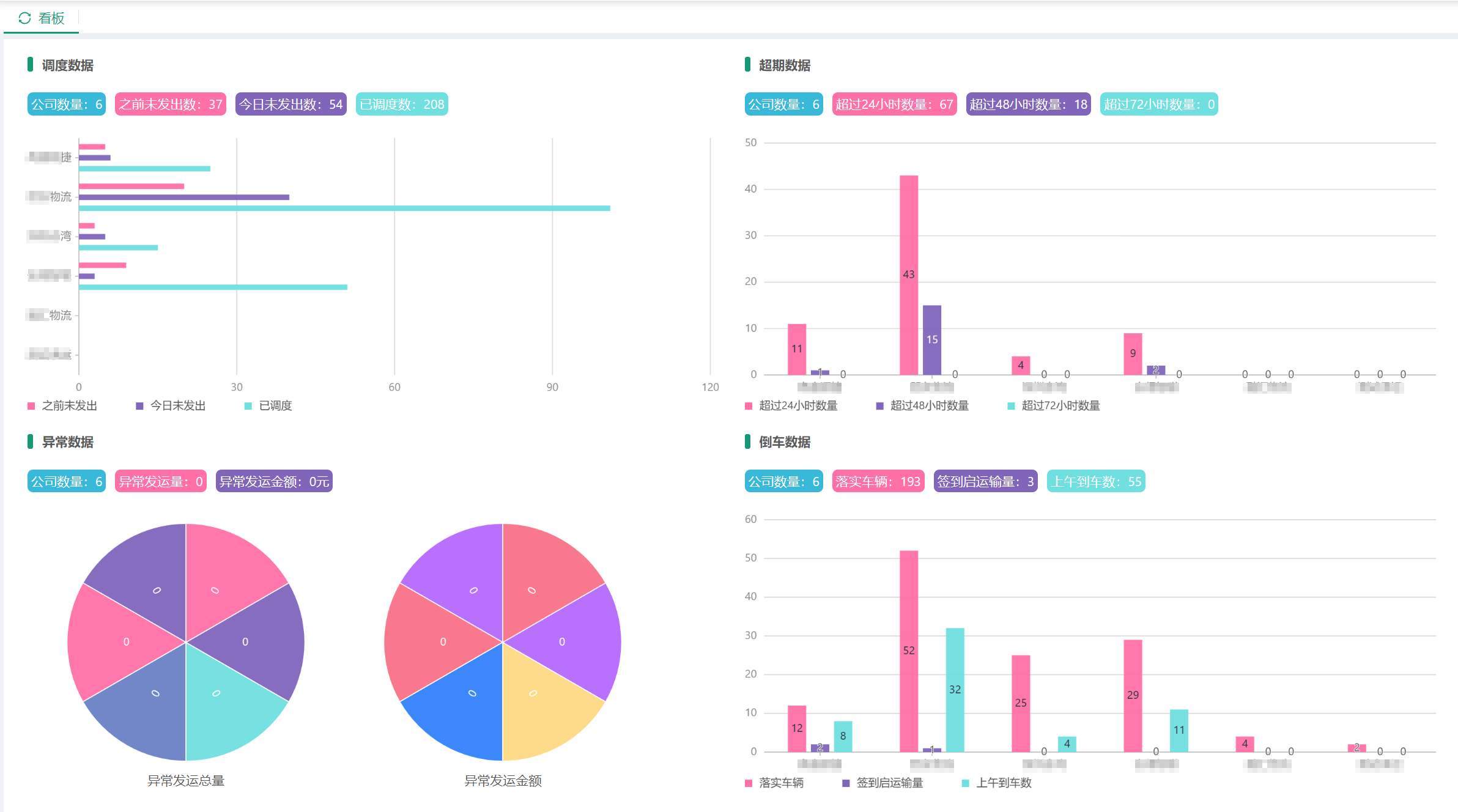1458x812 pixels.
Task: Click the 超过72小时数量 legend color square
Action: (1011, 406)
